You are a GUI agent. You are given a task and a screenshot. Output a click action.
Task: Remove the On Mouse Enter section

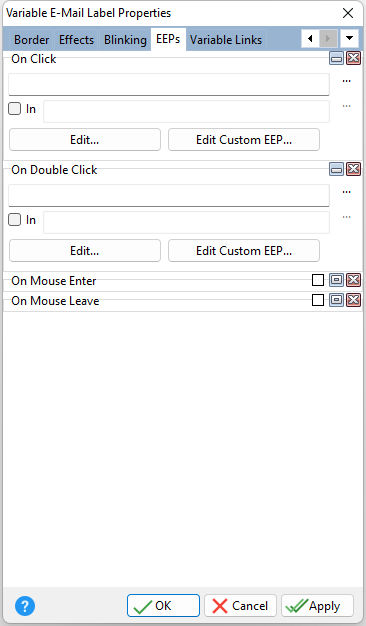(x=353, y=280)
